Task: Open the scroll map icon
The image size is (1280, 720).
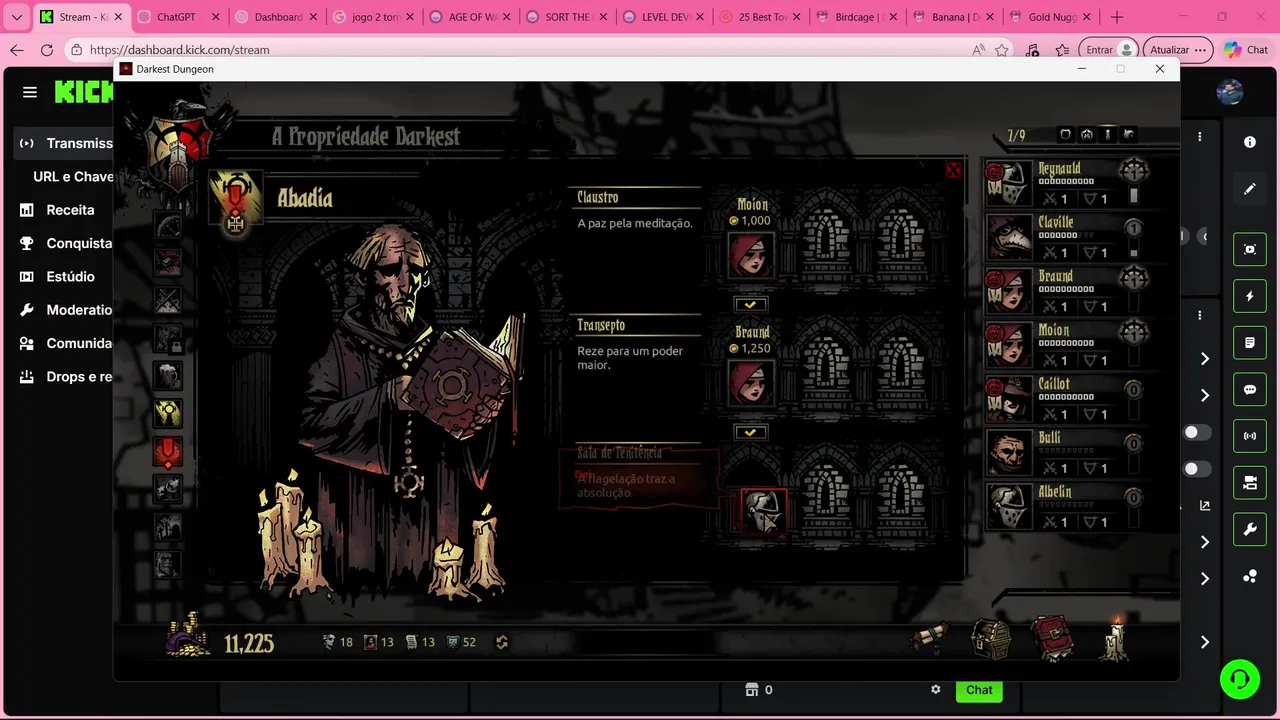Action: (930, 639)
